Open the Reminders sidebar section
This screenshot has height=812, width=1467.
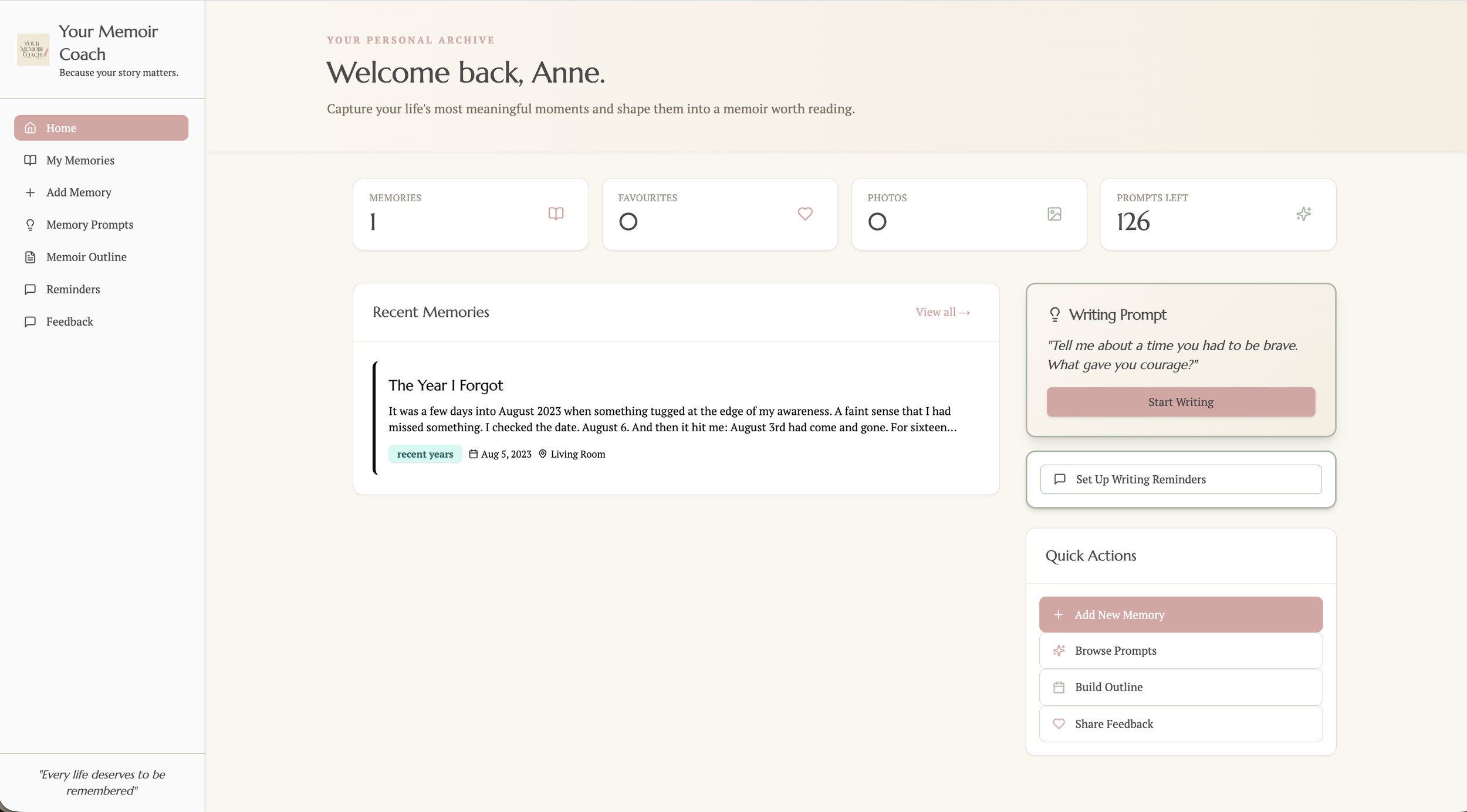coord(73,289)
